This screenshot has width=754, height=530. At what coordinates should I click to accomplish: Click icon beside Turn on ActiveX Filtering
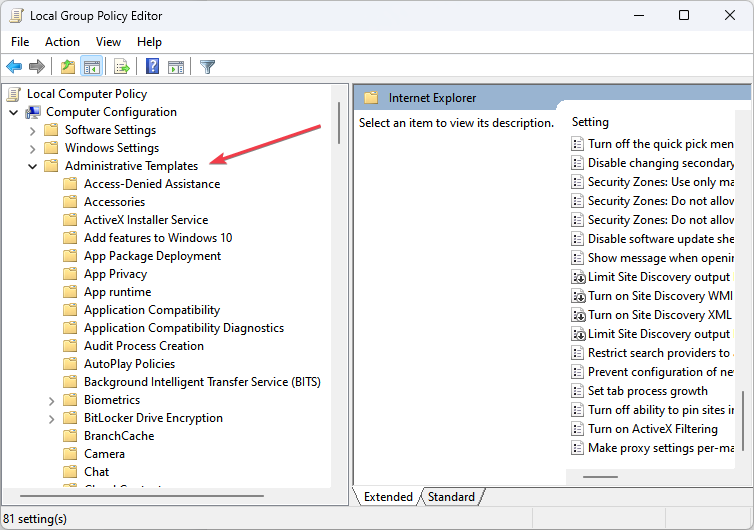578,429
